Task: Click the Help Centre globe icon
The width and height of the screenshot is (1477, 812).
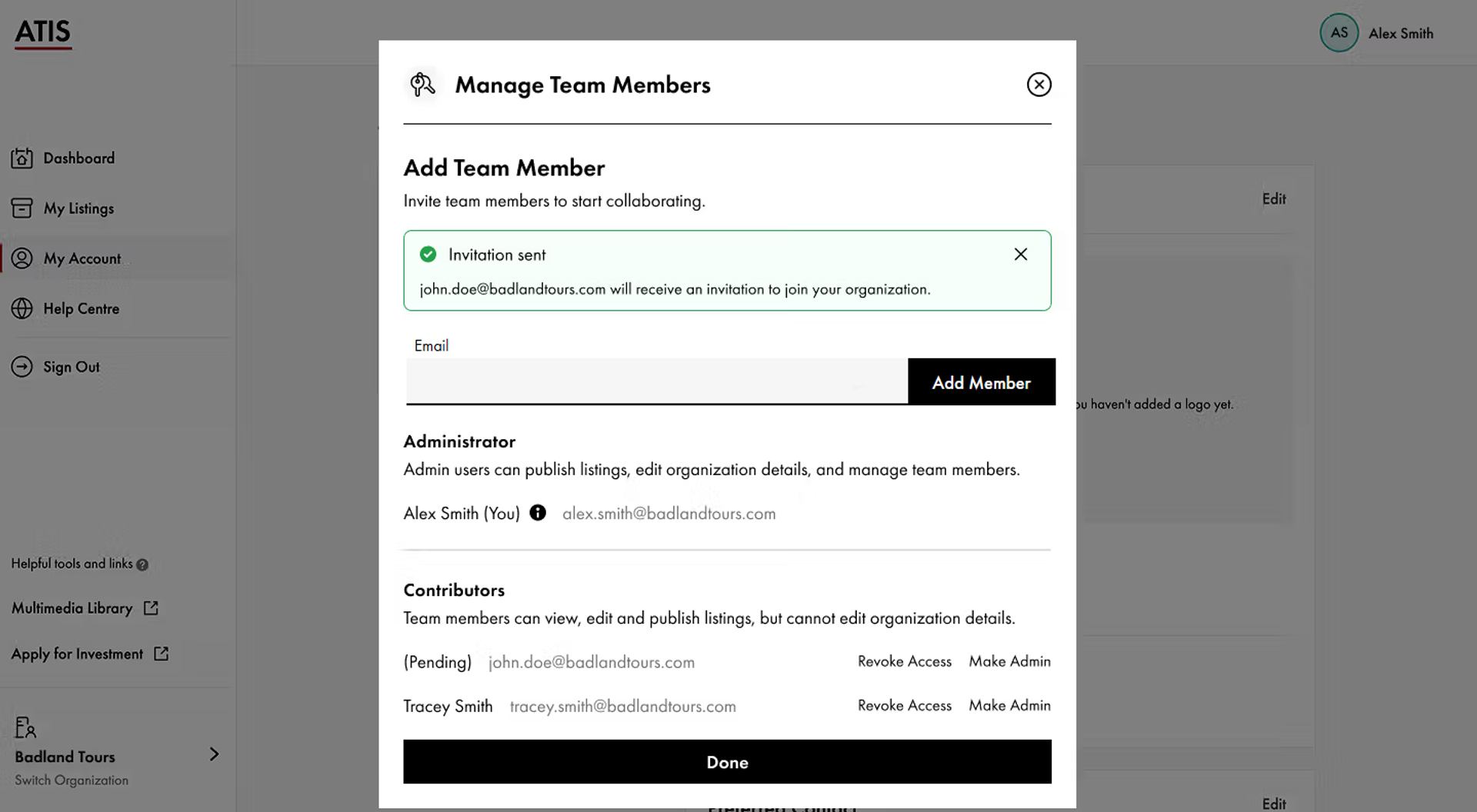Action: click(22, 308)
